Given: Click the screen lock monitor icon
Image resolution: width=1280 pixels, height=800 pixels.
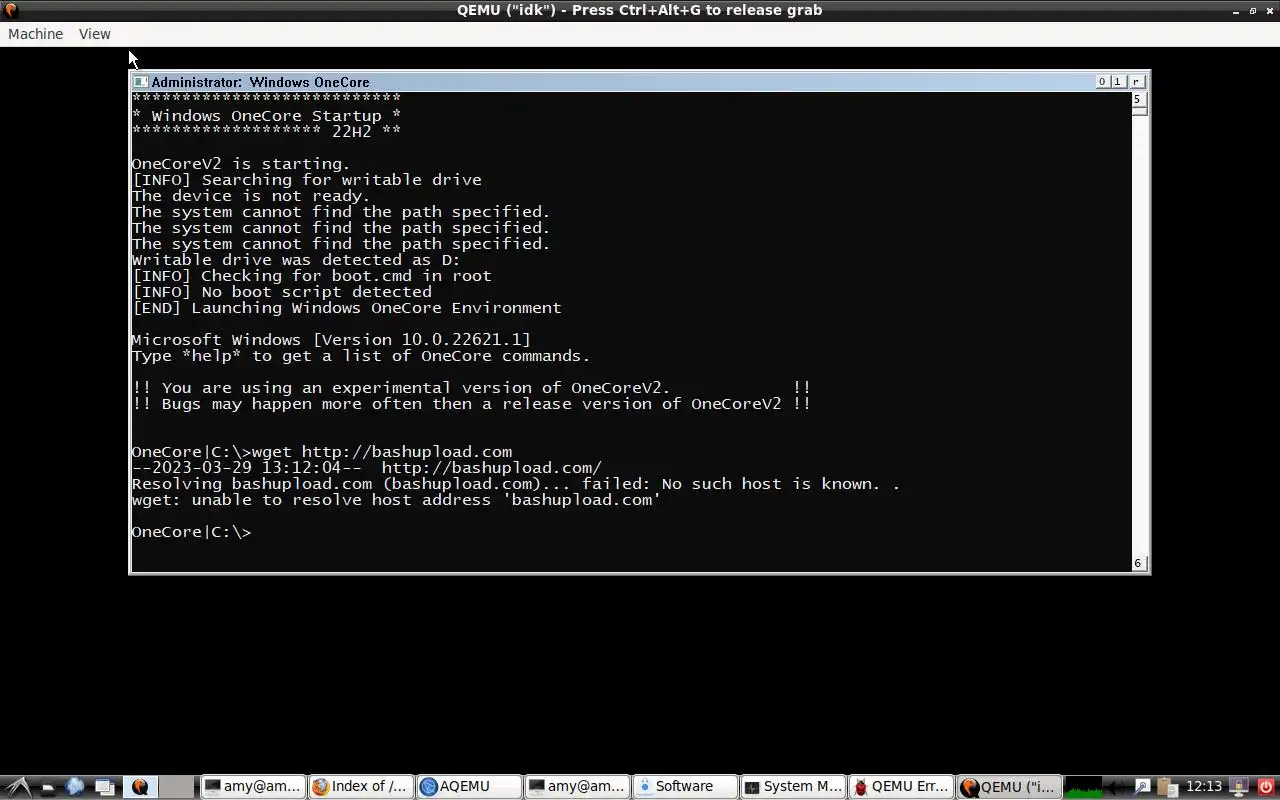Looking at the screenshot, I should (1238, 787).
